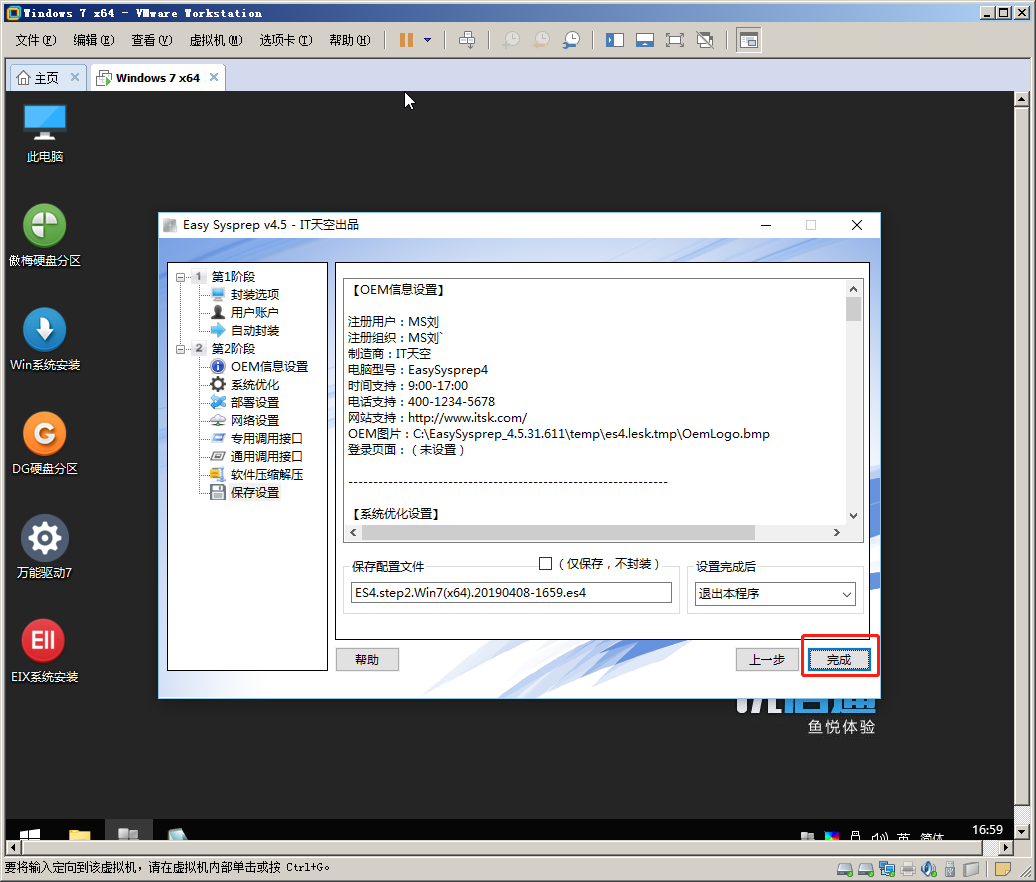Close the Easy Sysprep window
This screenshot has height=882, width=1036.
pos(857,225)
